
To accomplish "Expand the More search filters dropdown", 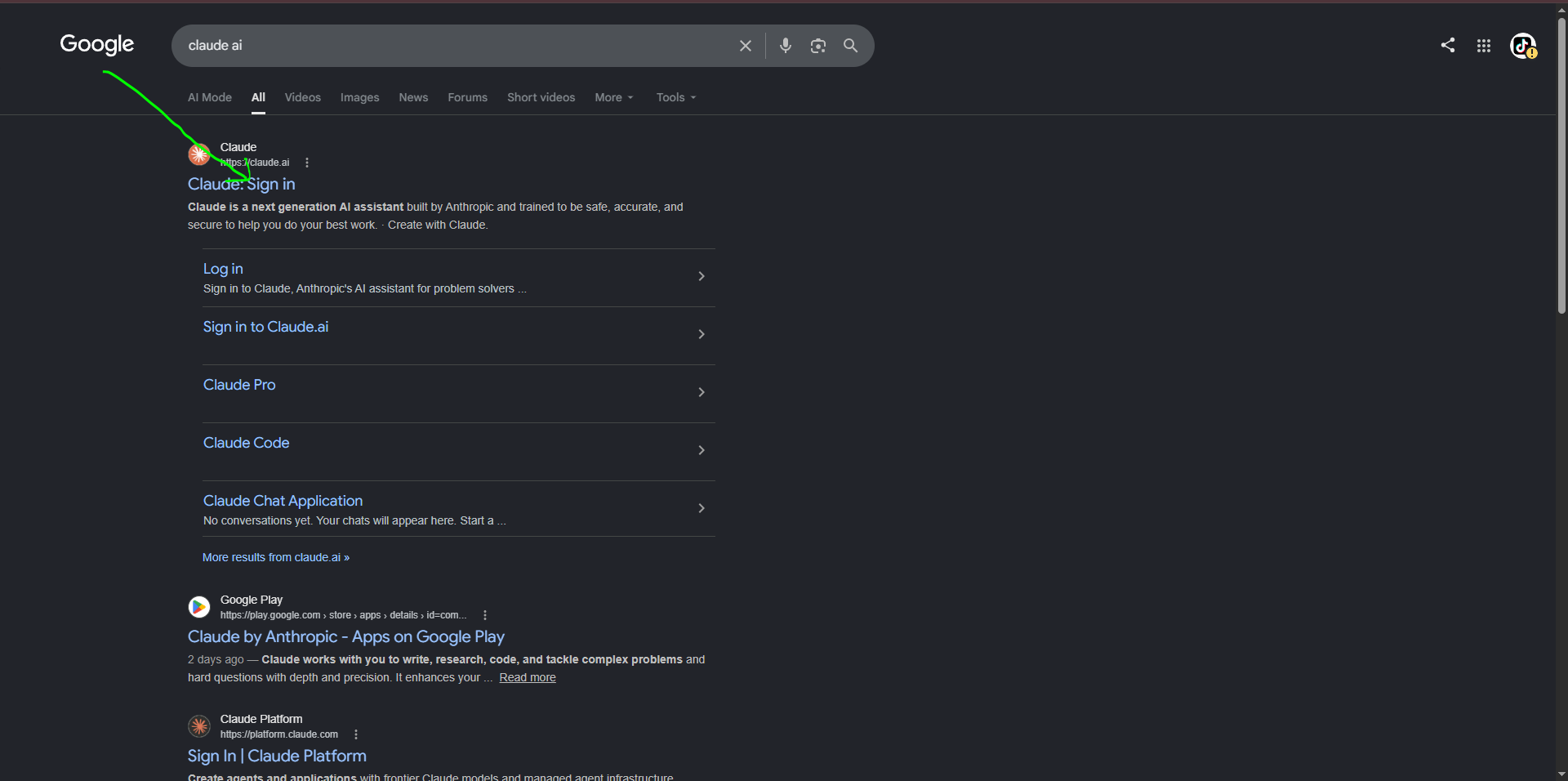I will click(x=614, y=97).
